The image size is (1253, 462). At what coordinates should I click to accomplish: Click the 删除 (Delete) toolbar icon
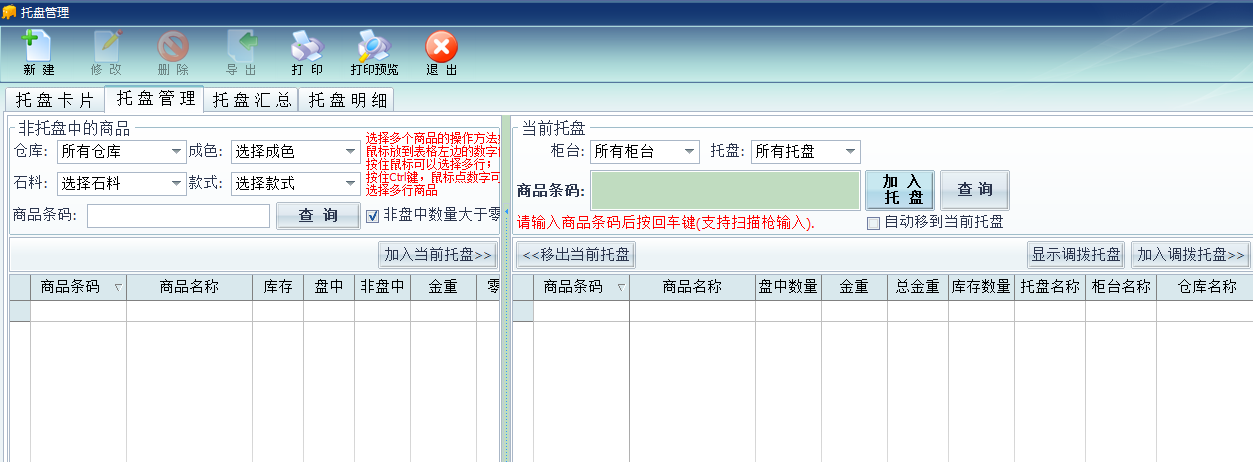coord(173,46)
